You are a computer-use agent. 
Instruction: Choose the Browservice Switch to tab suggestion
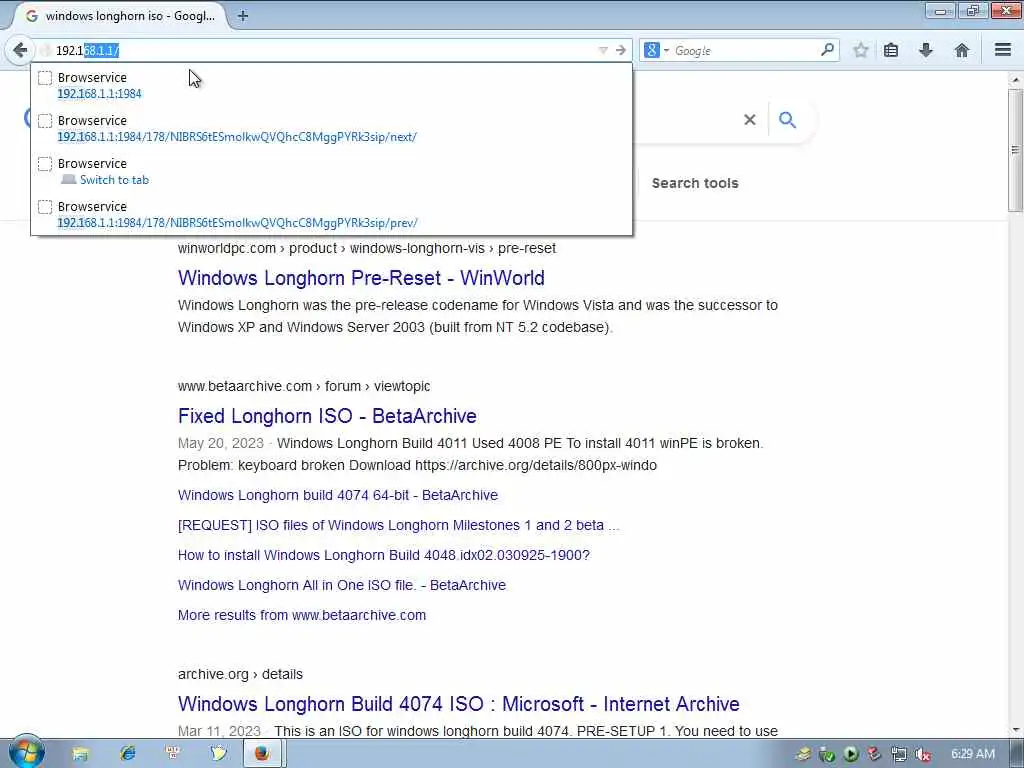[x=331, y=171]
